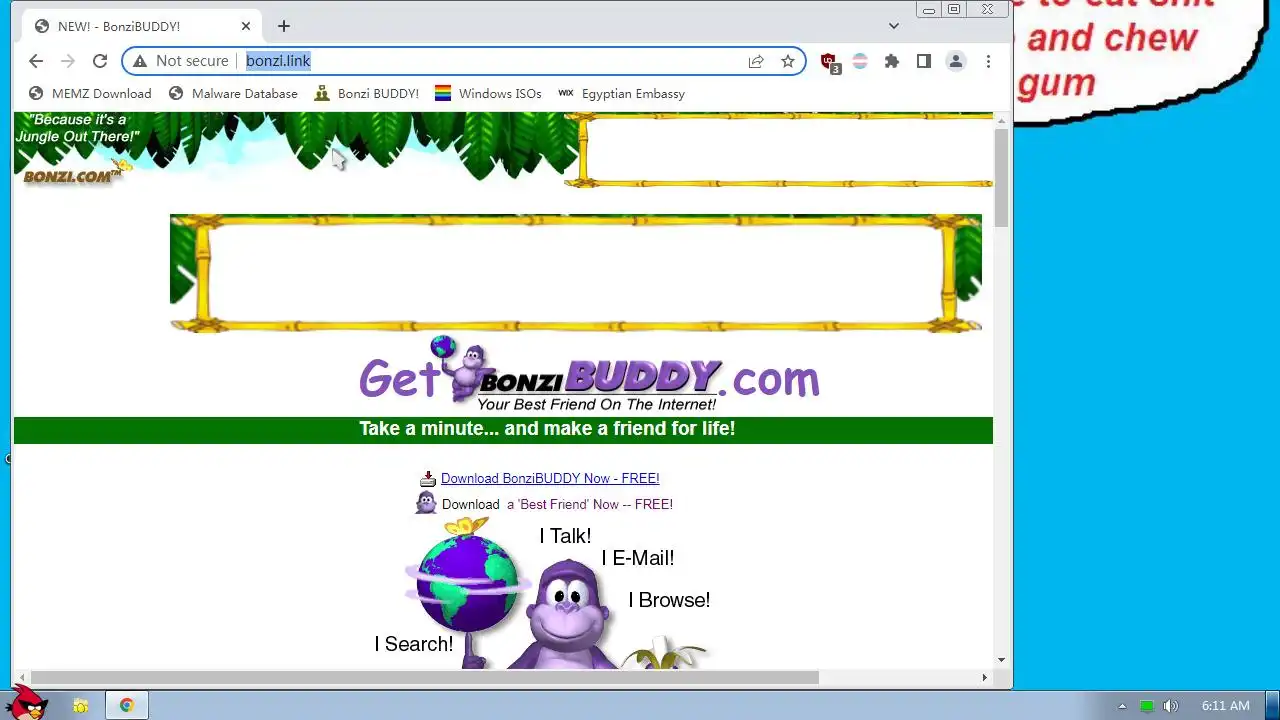
Task: Click the green system tray status icon
Action: click(1147, 706)
